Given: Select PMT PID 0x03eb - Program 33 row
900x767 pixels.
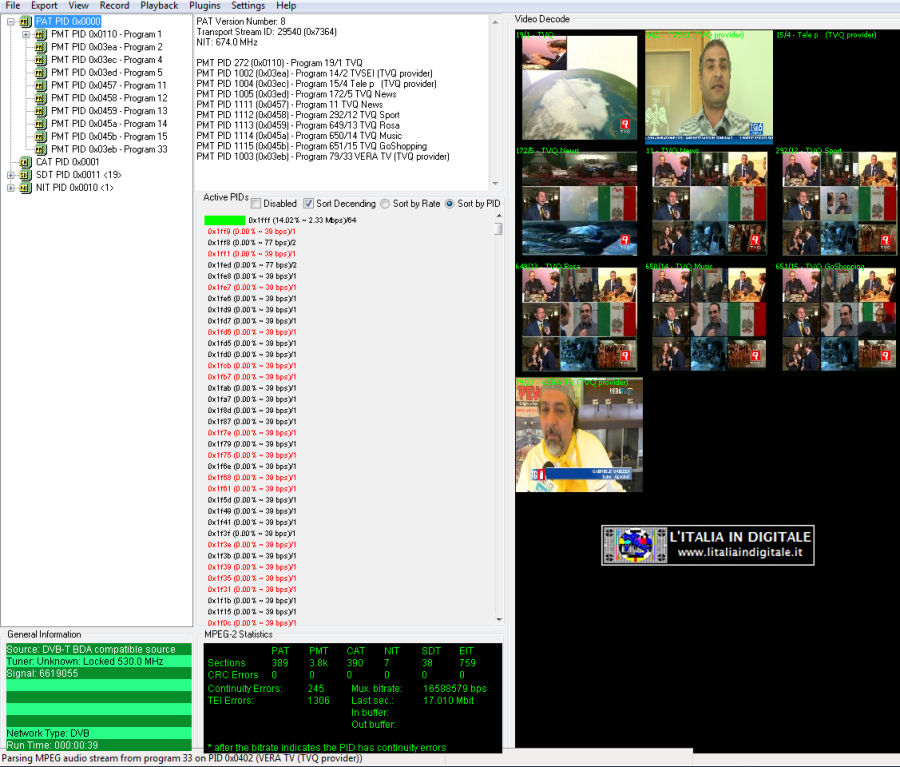Looking at the screenshot, I should 109,149.
